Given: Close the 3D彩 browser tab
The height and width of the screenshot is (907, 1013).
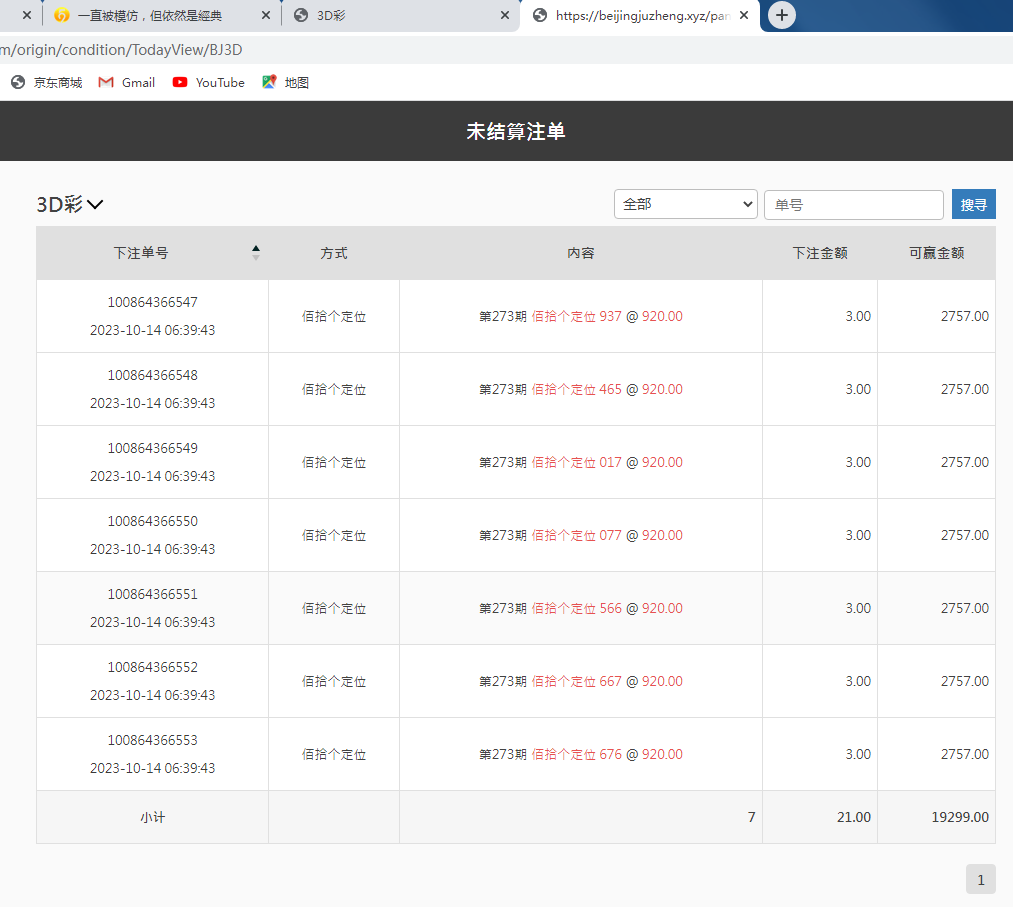Looking at the screenshot, I should 505,15.
